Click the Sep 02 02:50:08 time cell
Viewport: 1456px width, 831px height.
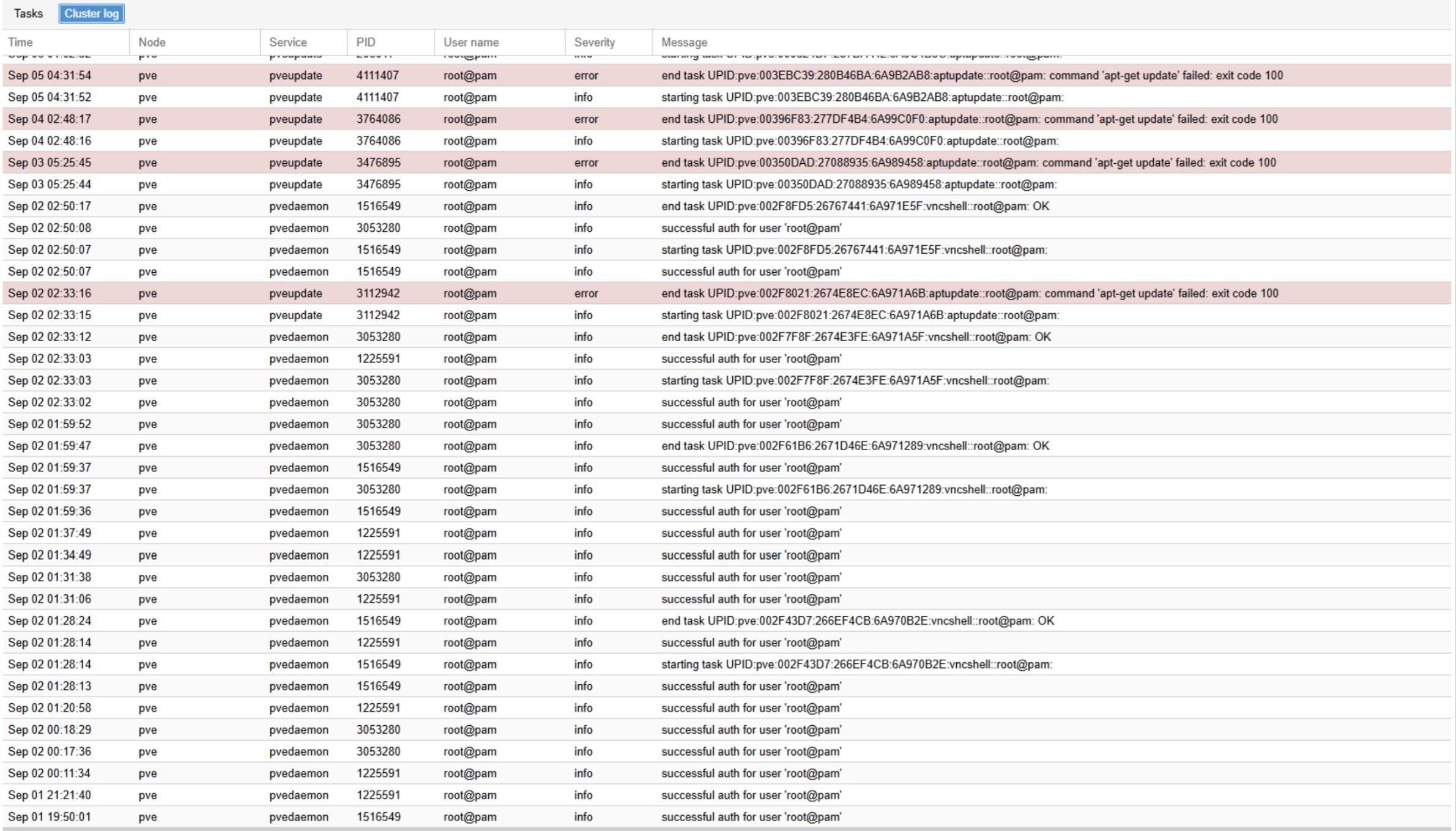[50, 228]
